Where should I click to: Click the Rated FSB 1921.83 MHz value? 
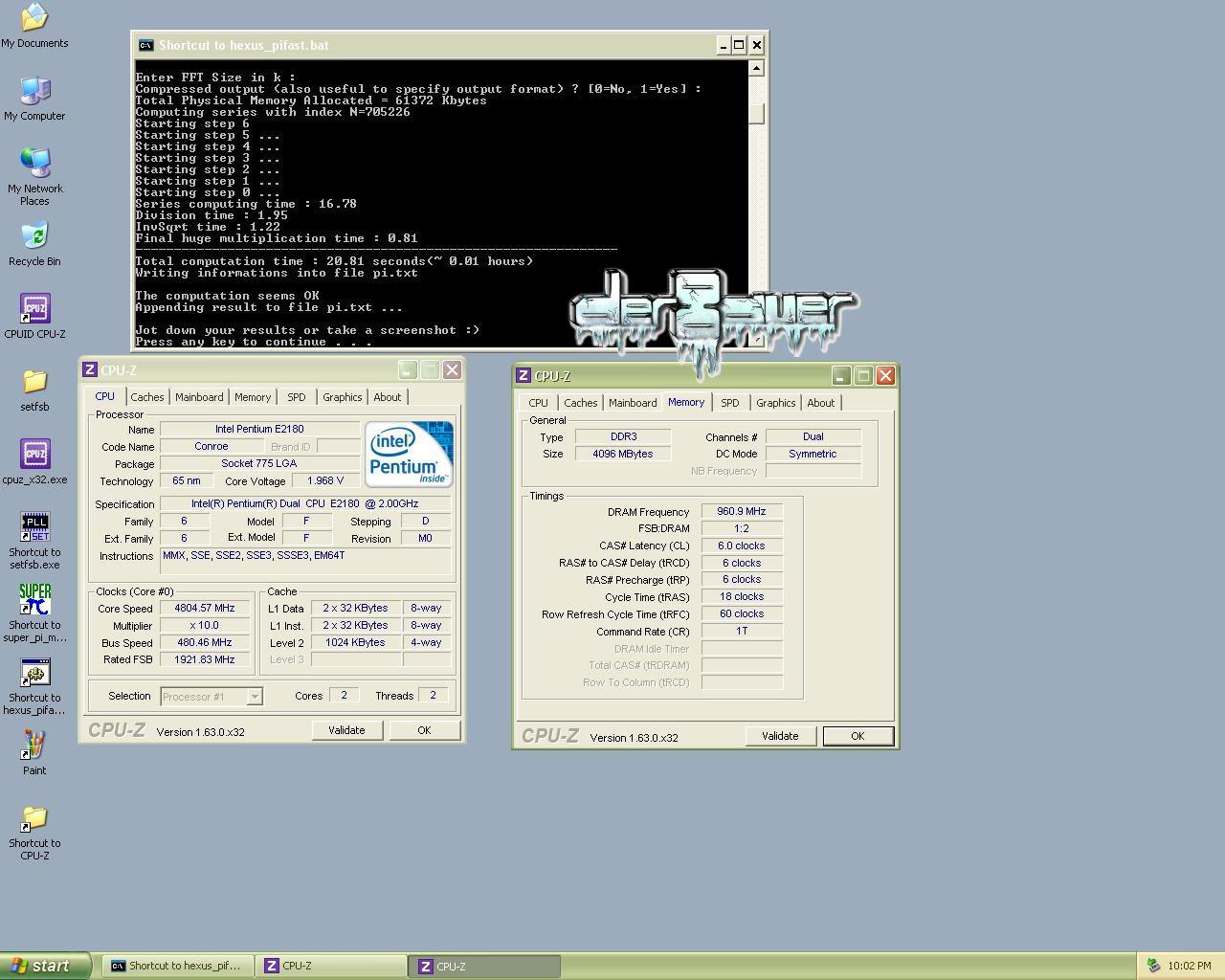(206, 659)
